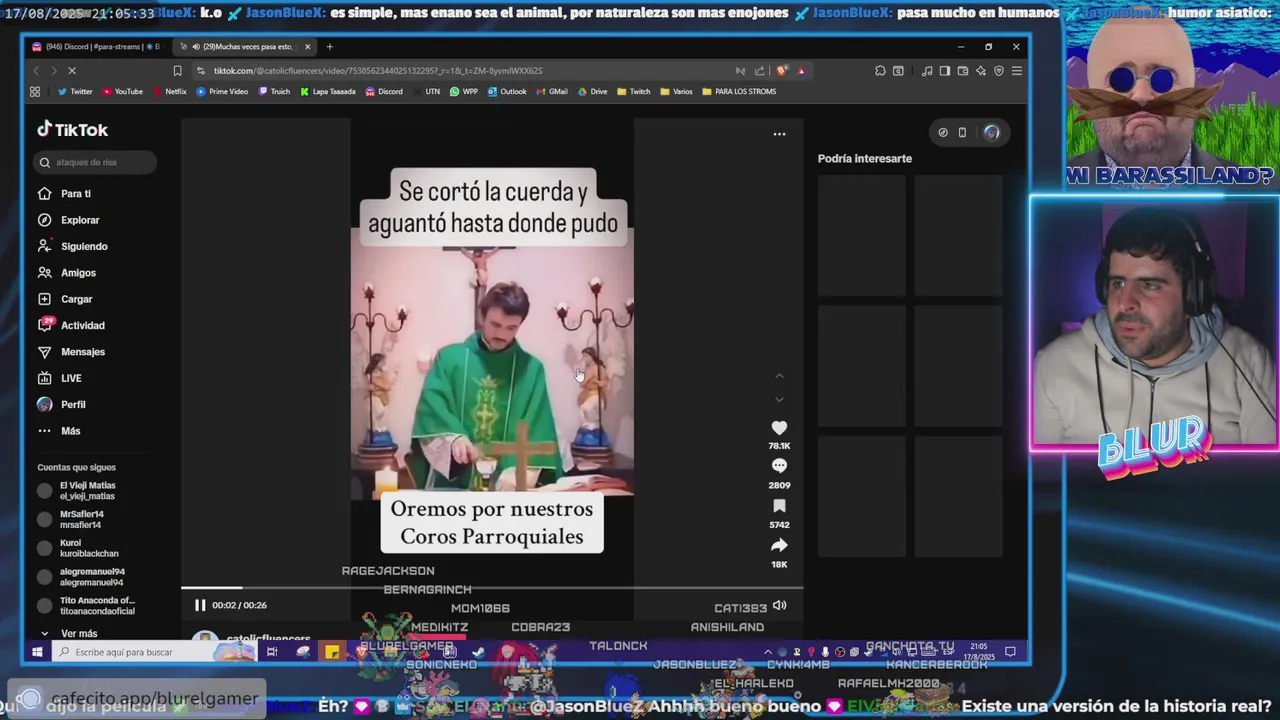Open the Lapa Taaaada bookmark
1280x720 pixels.
pos(328,92)
